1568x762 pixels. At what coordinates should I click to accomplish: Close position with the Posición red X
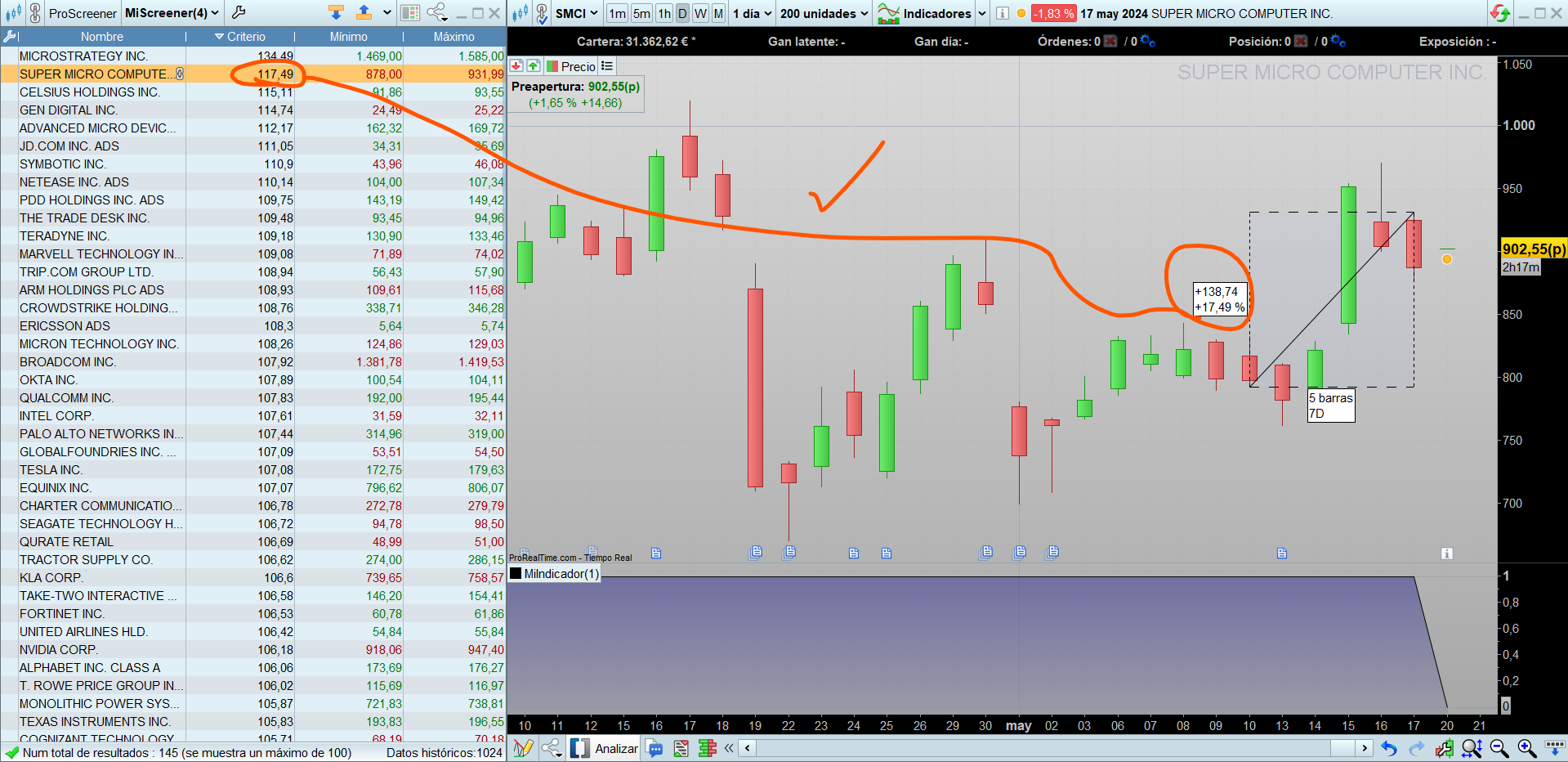[1301, 42]
